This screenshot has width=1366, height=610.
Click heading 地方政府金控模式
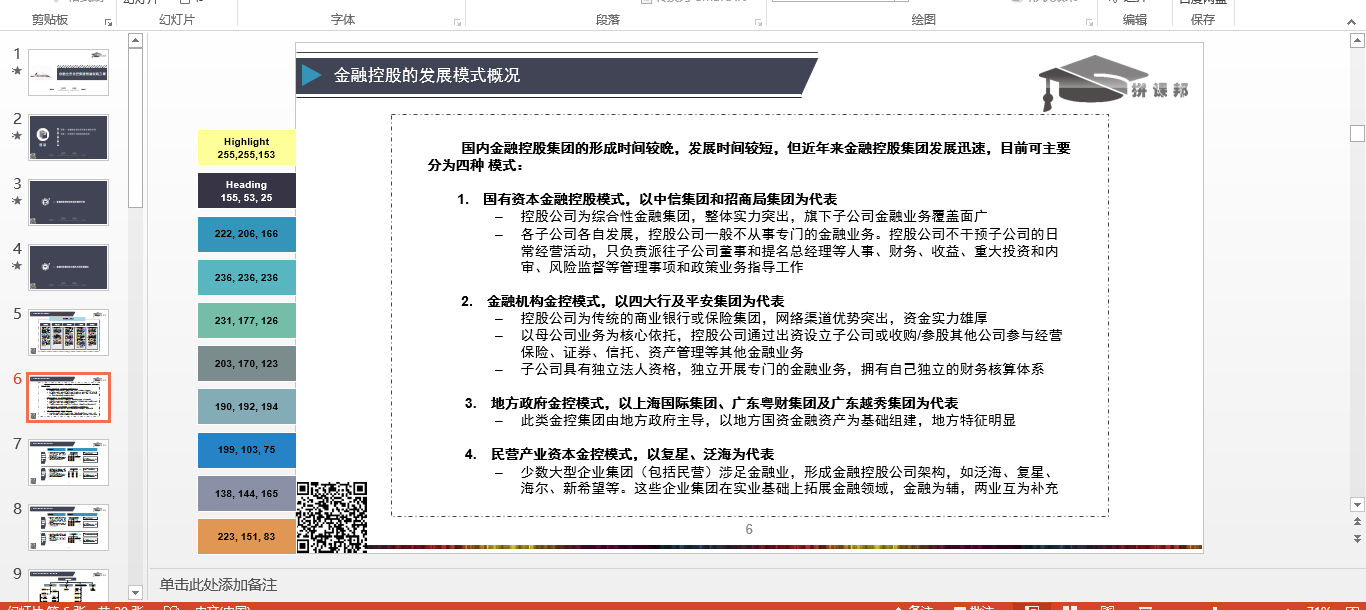[724, 403]
